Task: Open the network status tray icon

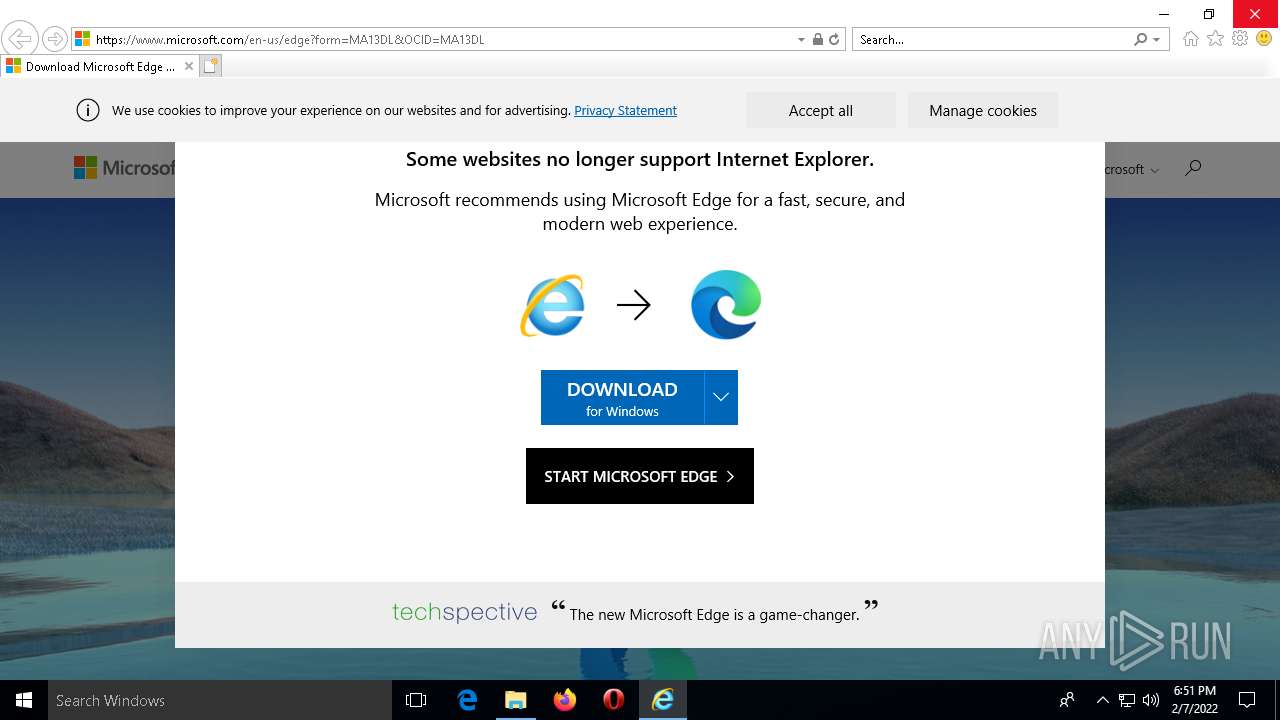Action: 1127,700
